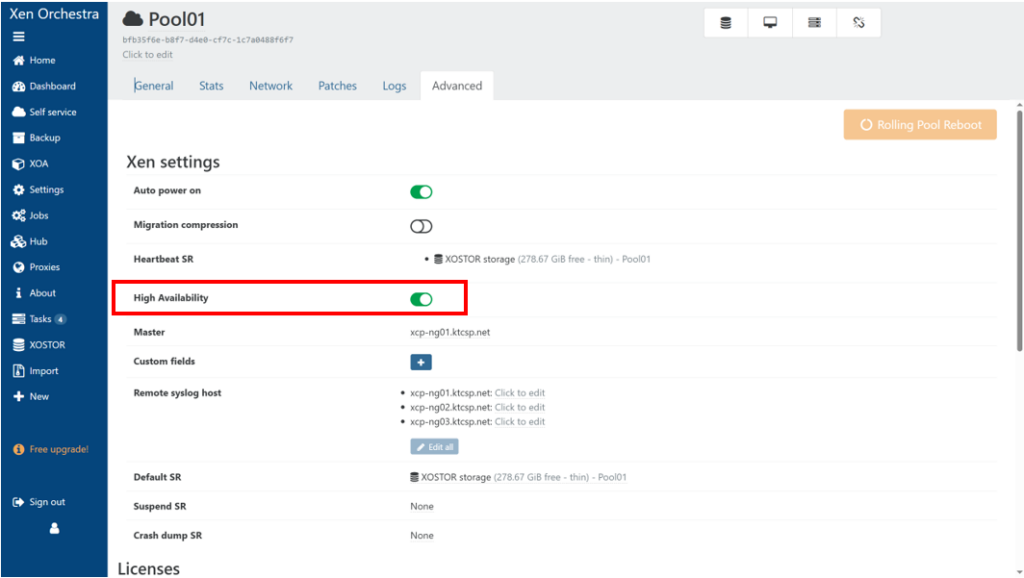Click the page's vertical scrollbar

(x=1018, y=230)
